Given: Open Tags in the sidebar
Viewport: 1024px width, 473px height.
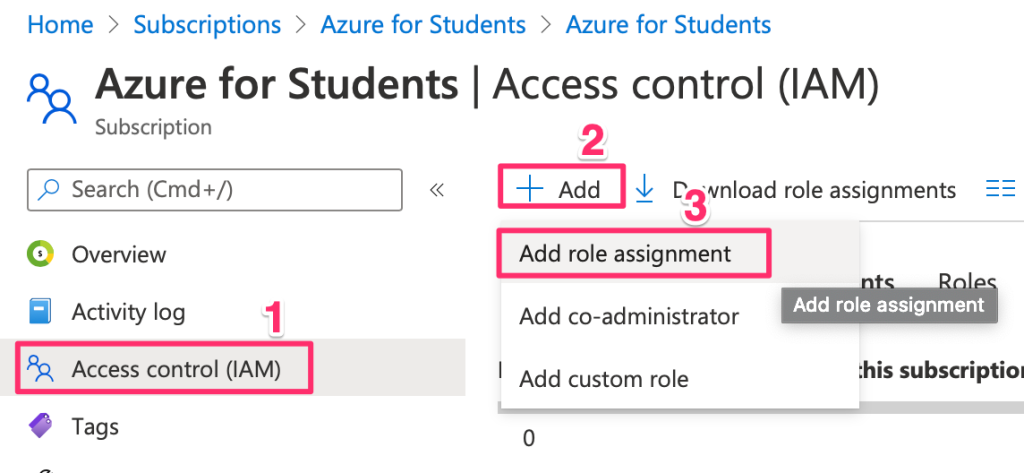Looking at the screenshot, I should tap(95, 427).
